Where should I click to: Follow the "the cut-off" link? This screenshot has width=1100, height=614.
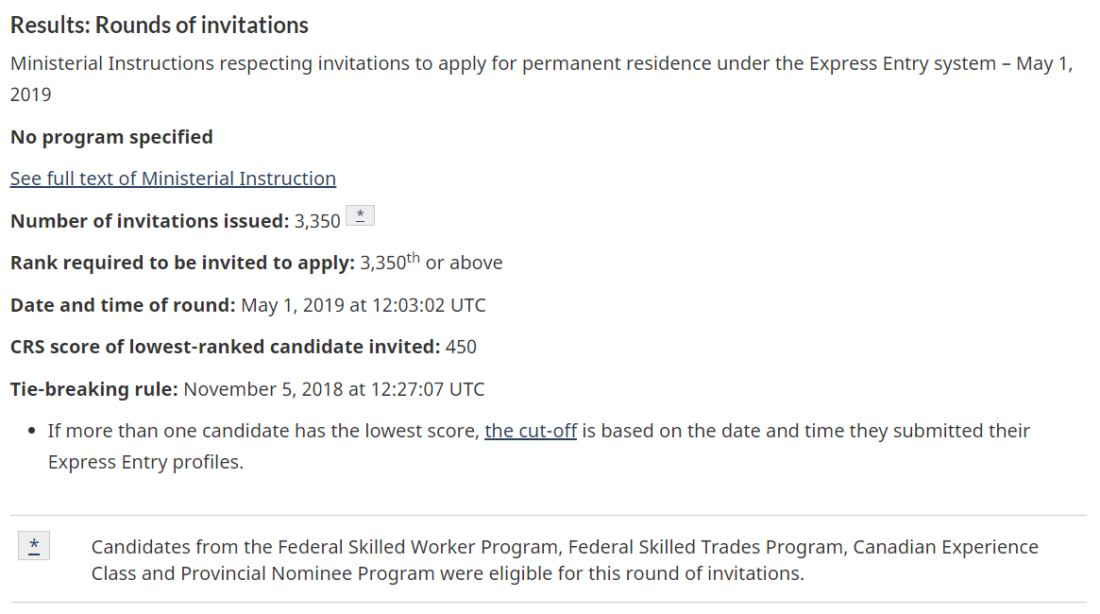click(530, 431)
